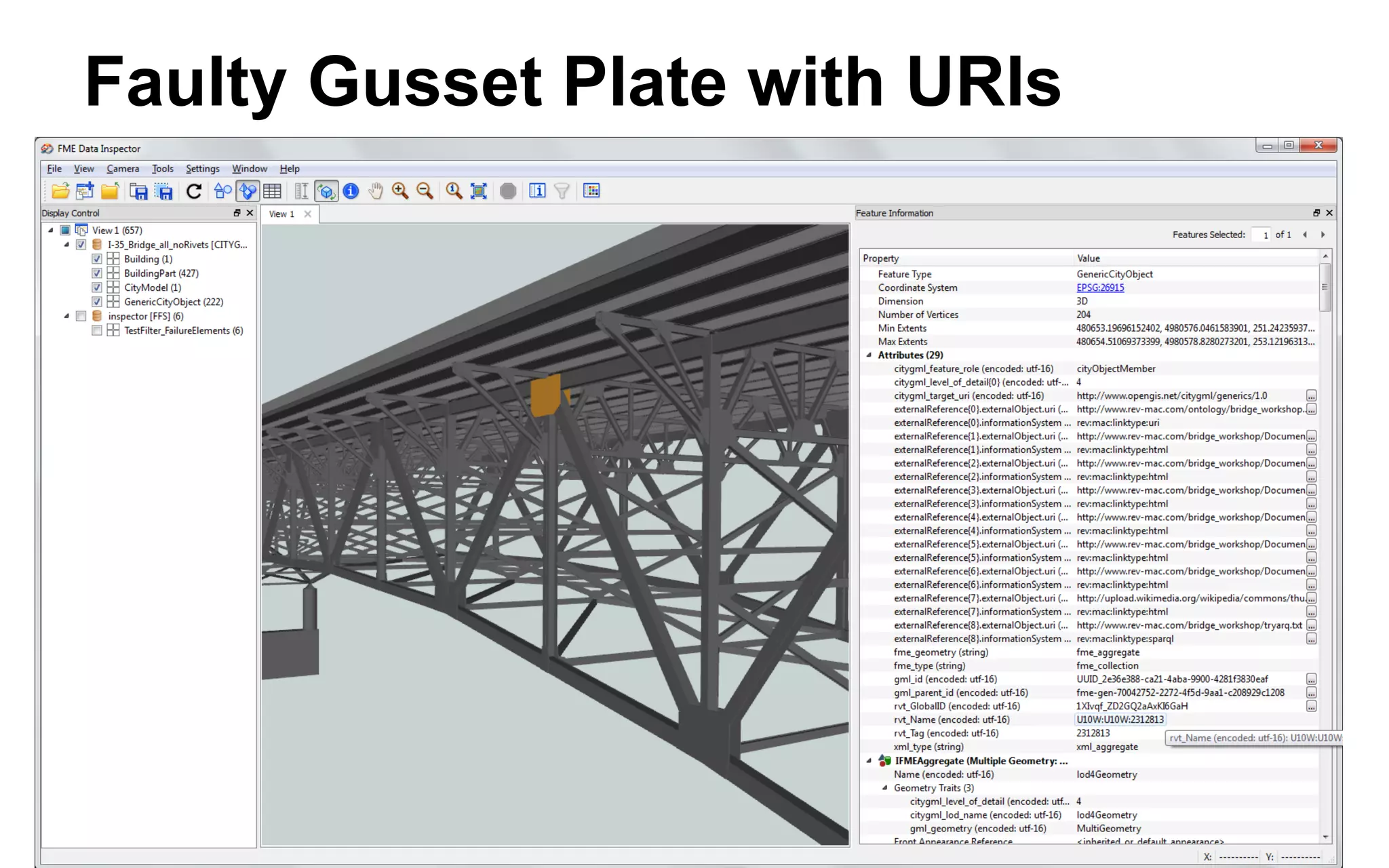Uncheck the Building (1) checkbox
This screenshot has height=868, width=1389.
(x=97, y=259)
